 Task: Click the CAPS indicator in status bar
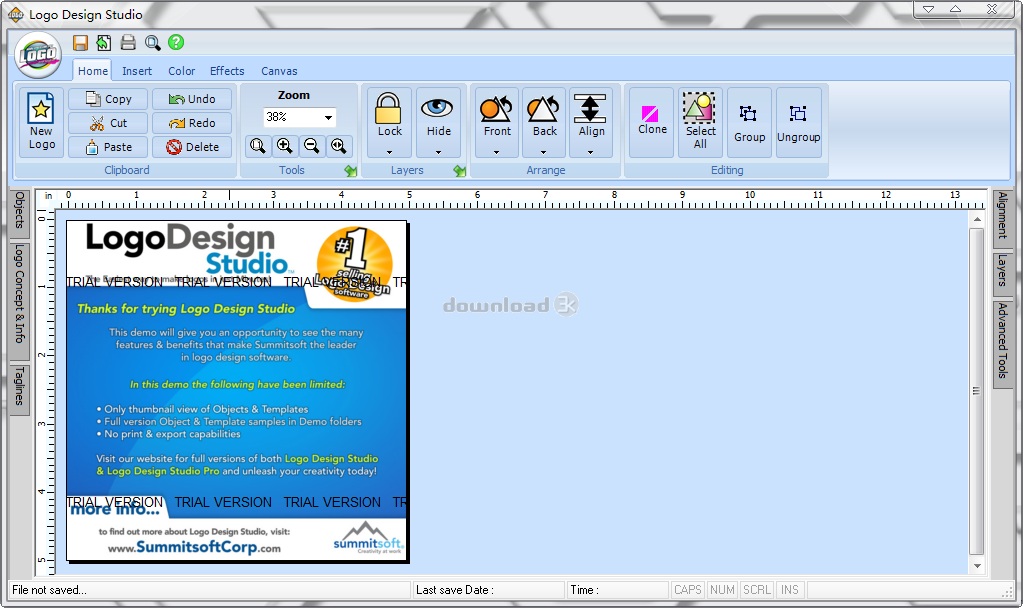pos(688,590)
